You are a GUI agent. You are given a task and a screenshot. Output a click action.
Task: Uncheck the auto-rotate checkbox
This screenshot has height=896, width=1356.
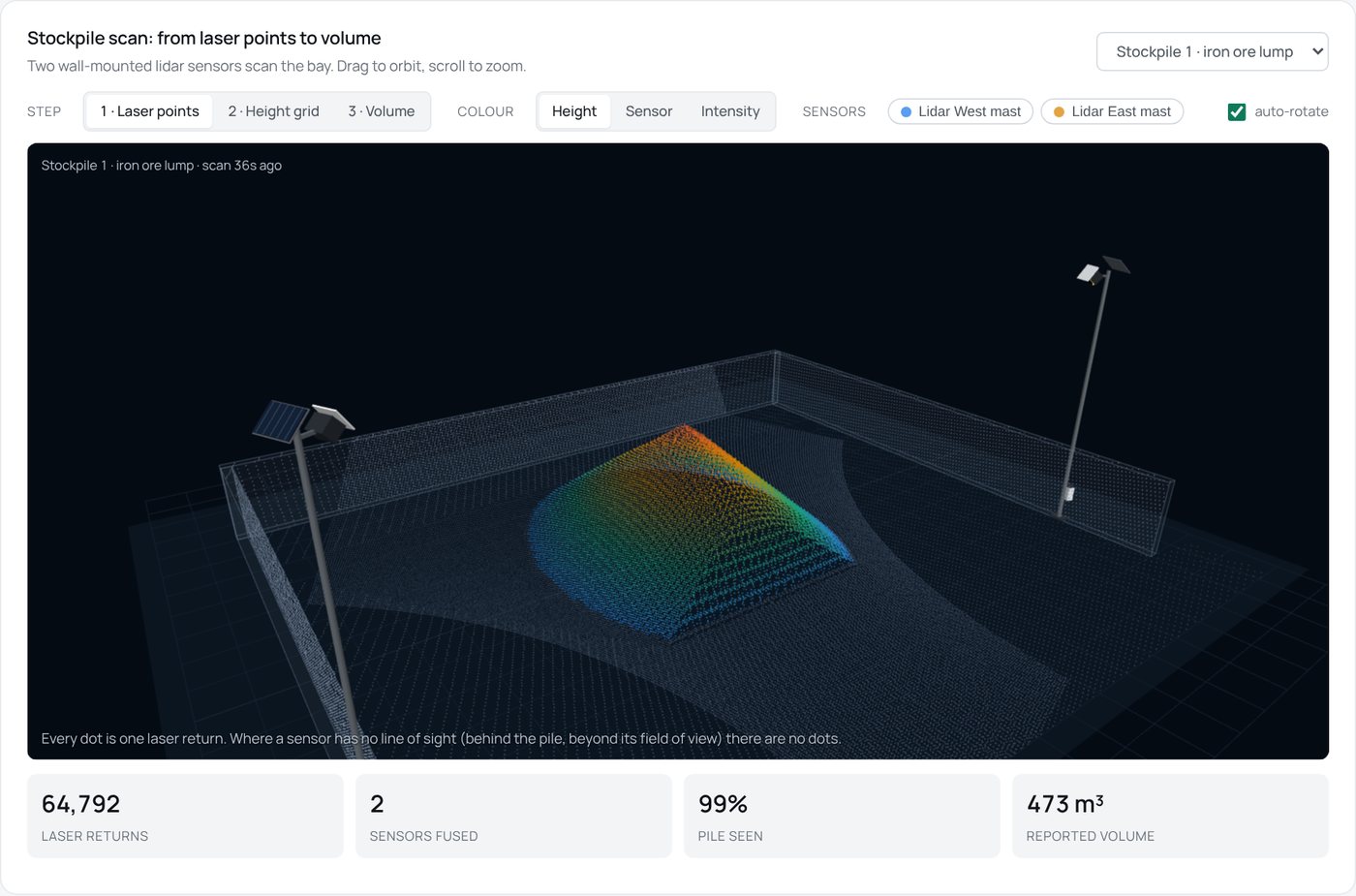tap(1237, 111)
